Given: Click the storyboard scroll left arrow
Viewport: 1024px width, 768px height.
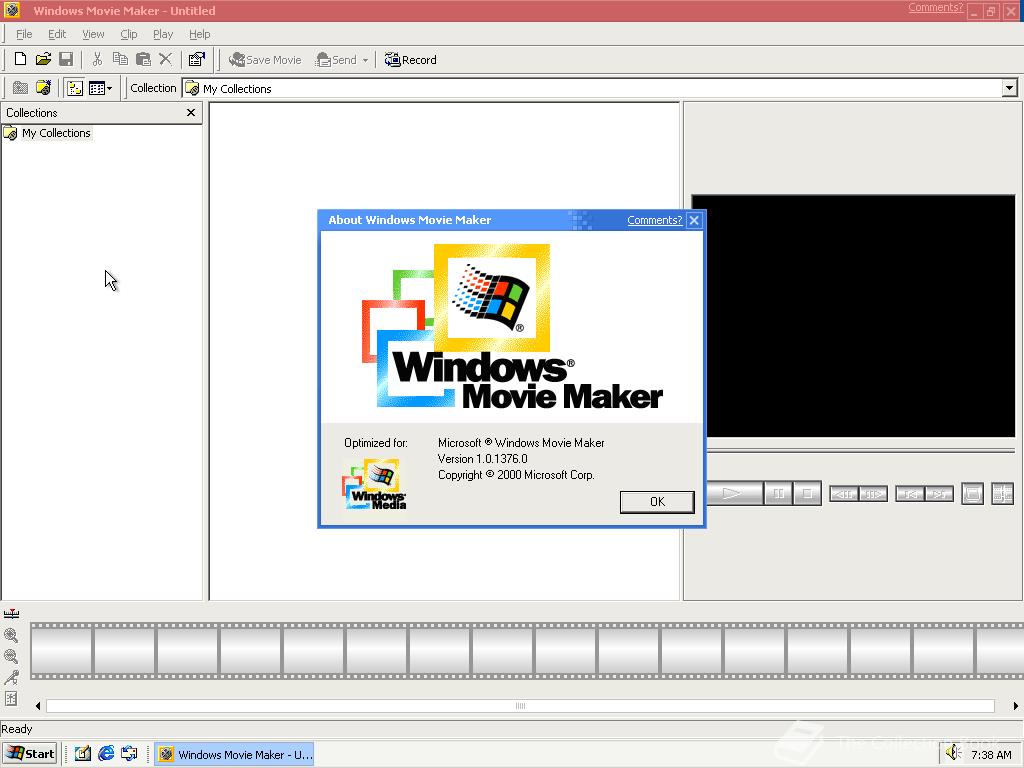Looking at the screenshot, I should coord(38,706).
